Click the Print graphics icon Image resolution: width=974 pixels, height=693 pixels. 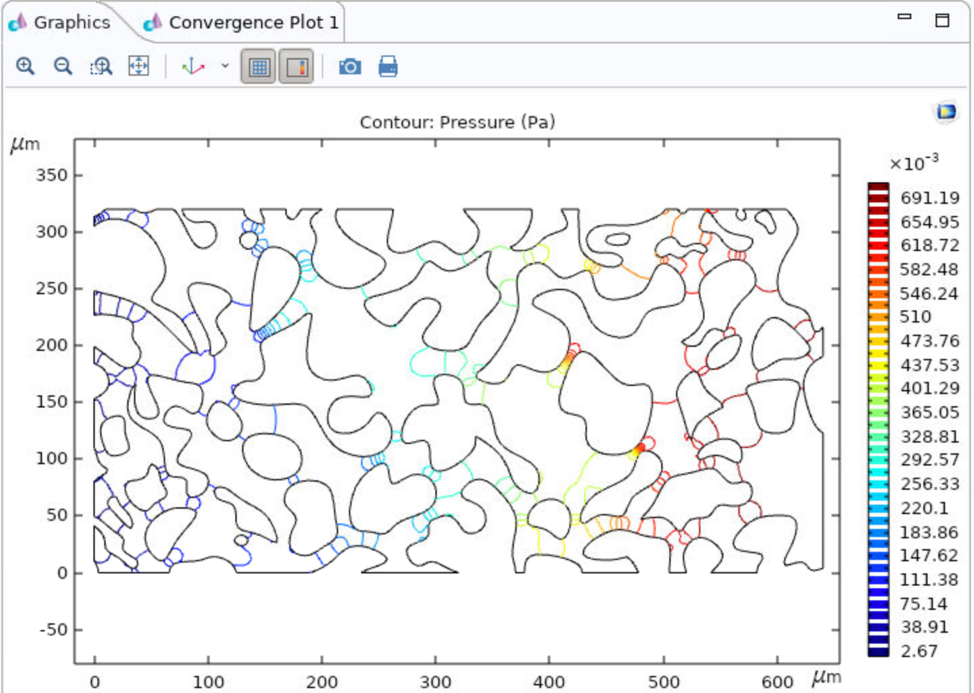pos(388,67)
